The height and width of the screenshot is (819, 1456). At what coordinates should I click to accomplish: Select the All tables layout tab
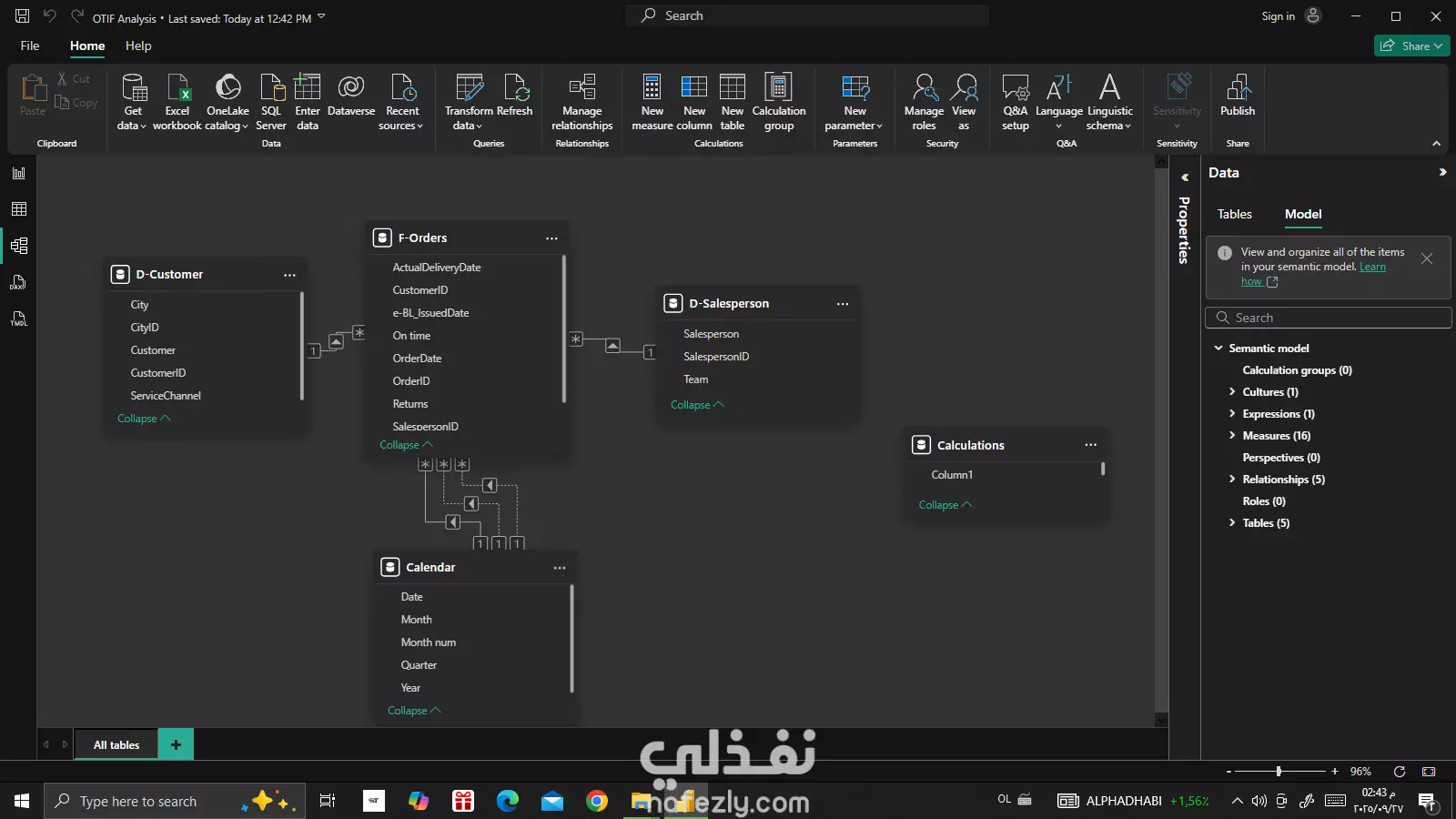116,744
